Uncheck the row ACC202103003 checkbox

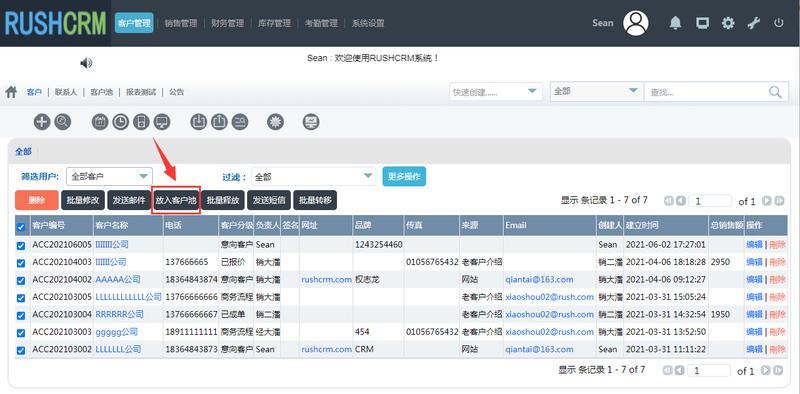(21, 333)
